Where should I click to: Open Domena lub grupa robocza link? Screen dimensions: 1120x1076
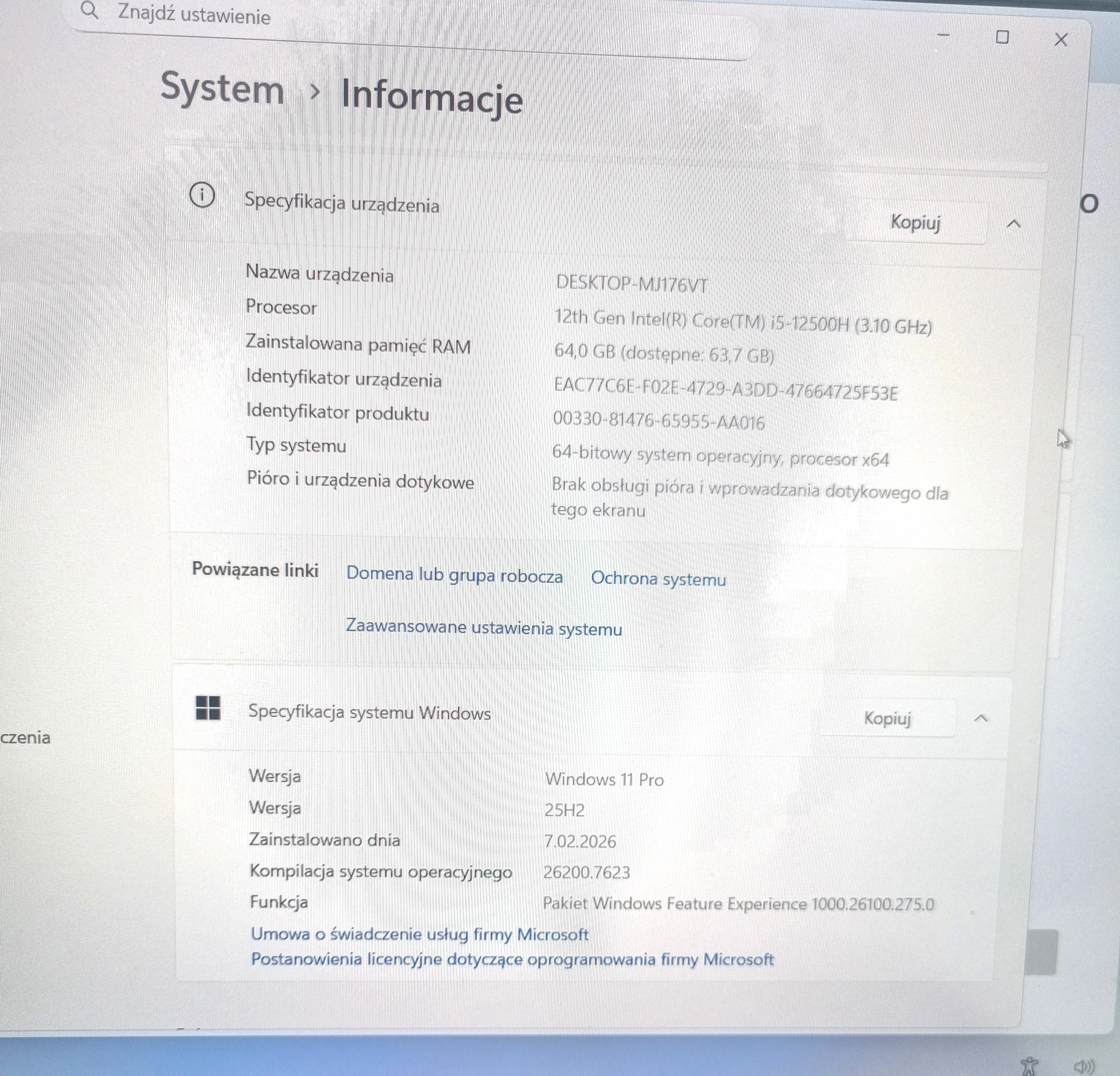pyautogui.click(x=454, y=575)
